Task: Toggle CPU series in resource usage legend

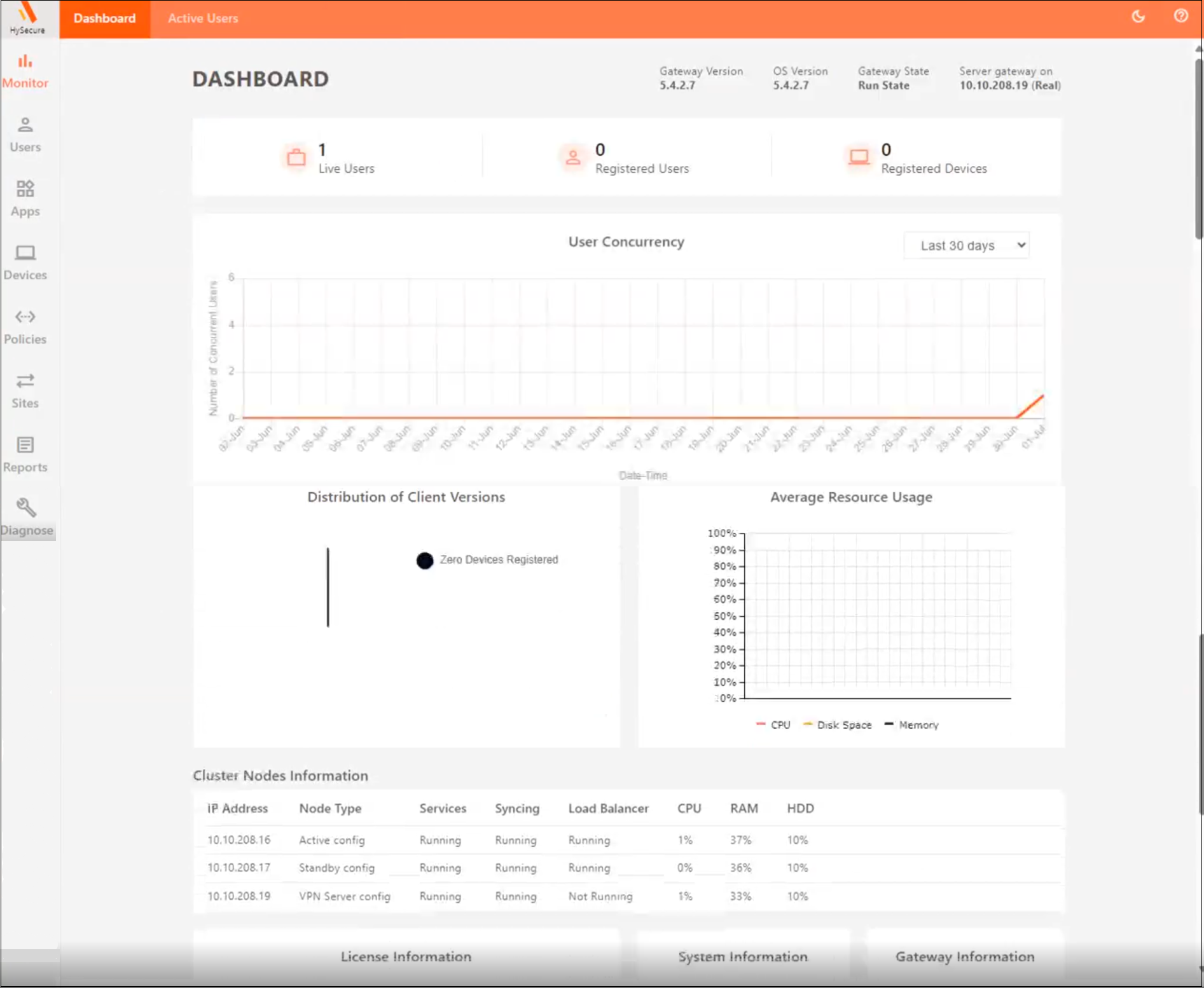Action: coord(773,725)
